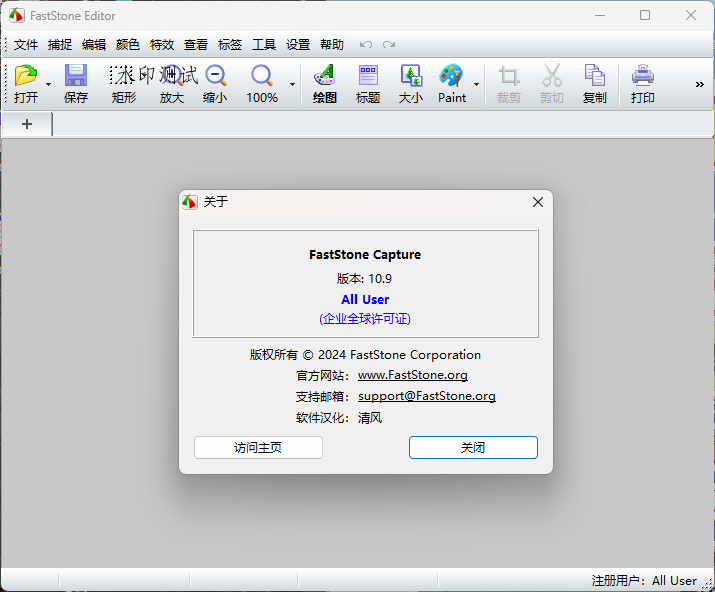The image size is (715, 592).
Task: Click the About (关于) dialog logo icon
Action: (190, 202)
